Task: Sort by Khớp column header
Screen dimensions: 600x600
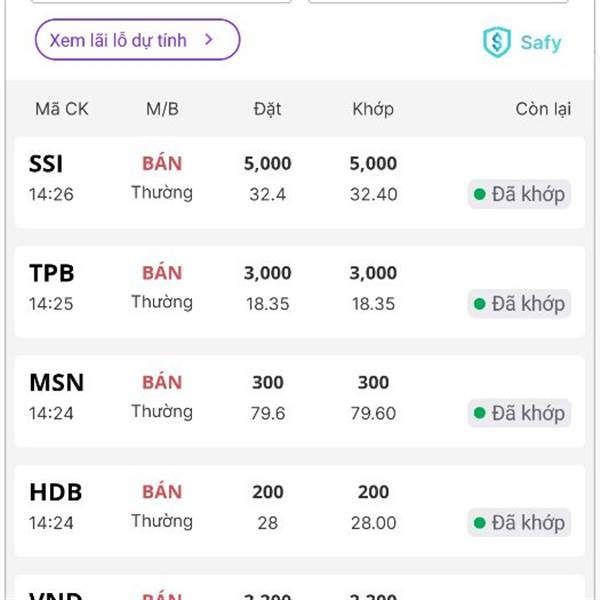Action: pos(373,109)
